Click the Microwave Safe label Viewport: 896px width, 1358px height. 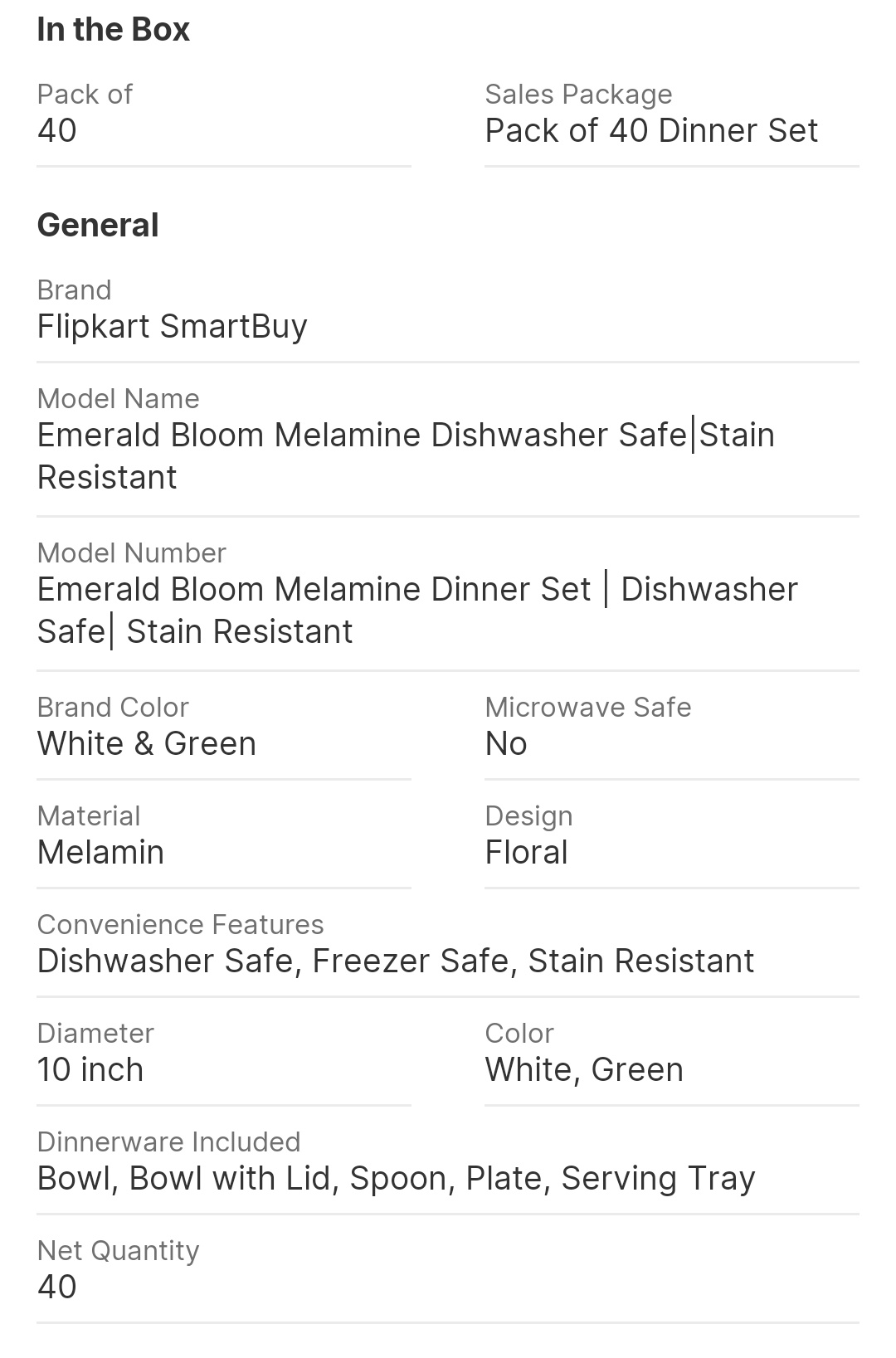[x=587, y=708]
